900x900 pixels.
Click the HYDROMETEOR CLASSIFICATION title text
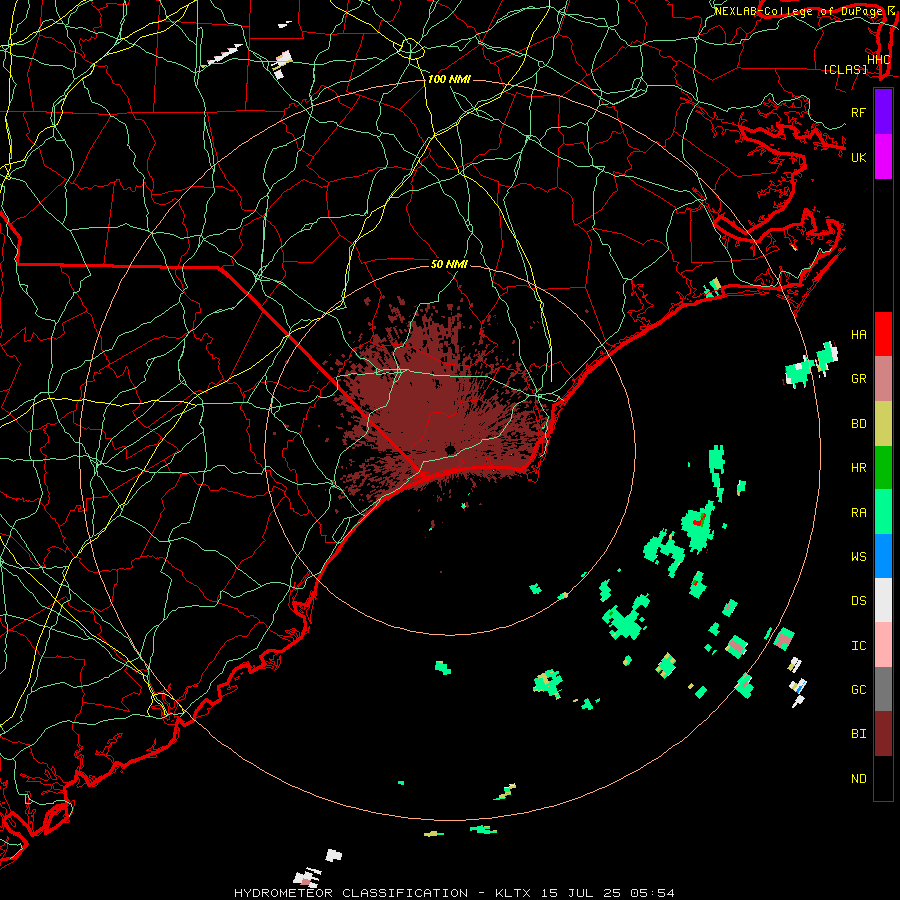coord(351,893)
